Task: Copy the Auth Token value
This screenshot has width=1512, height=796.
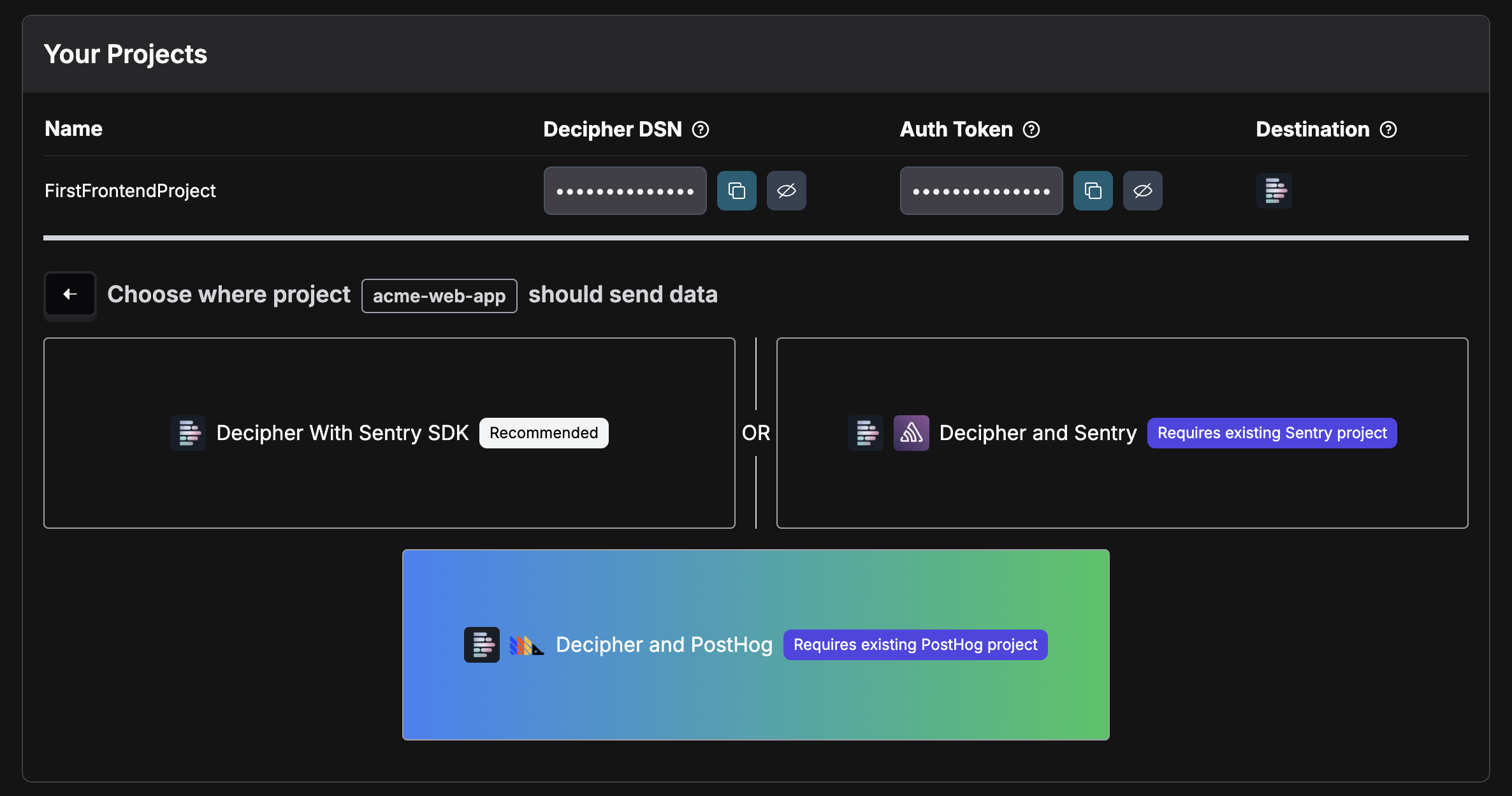Action: (x=1093, y=191)
